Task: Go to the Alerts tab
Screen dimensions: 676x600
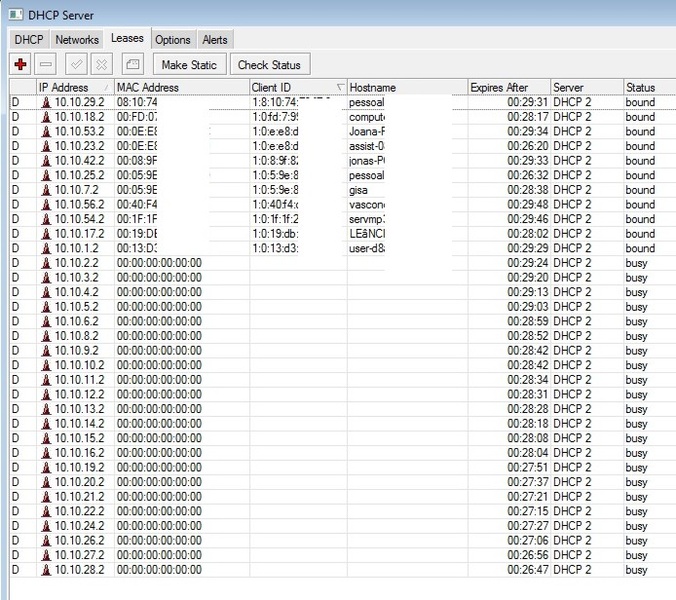Action: [x=215, y=40]
